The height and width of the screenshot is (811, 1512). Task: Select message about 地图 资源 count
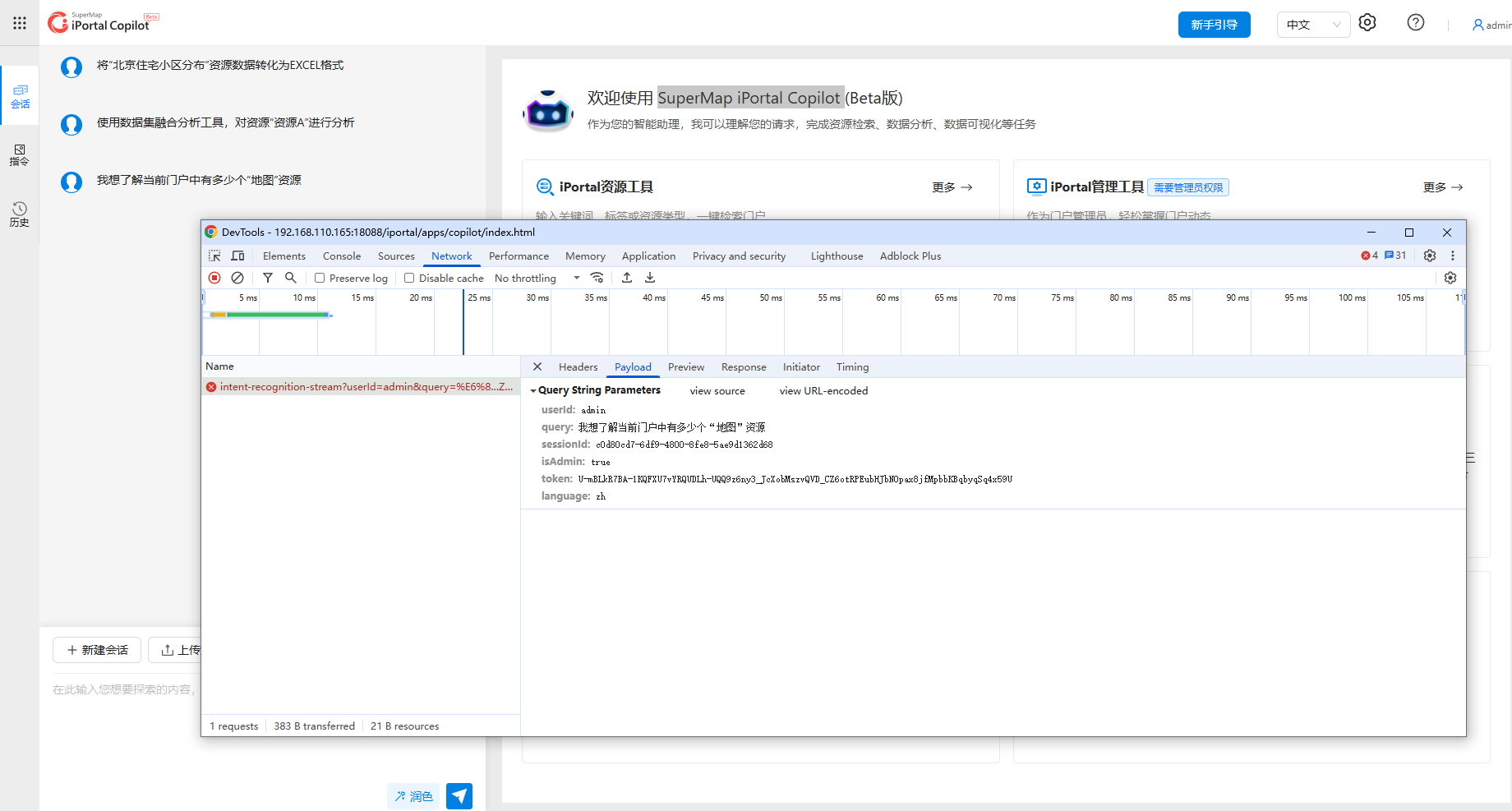pyautogui.click(x=199, y=180)
